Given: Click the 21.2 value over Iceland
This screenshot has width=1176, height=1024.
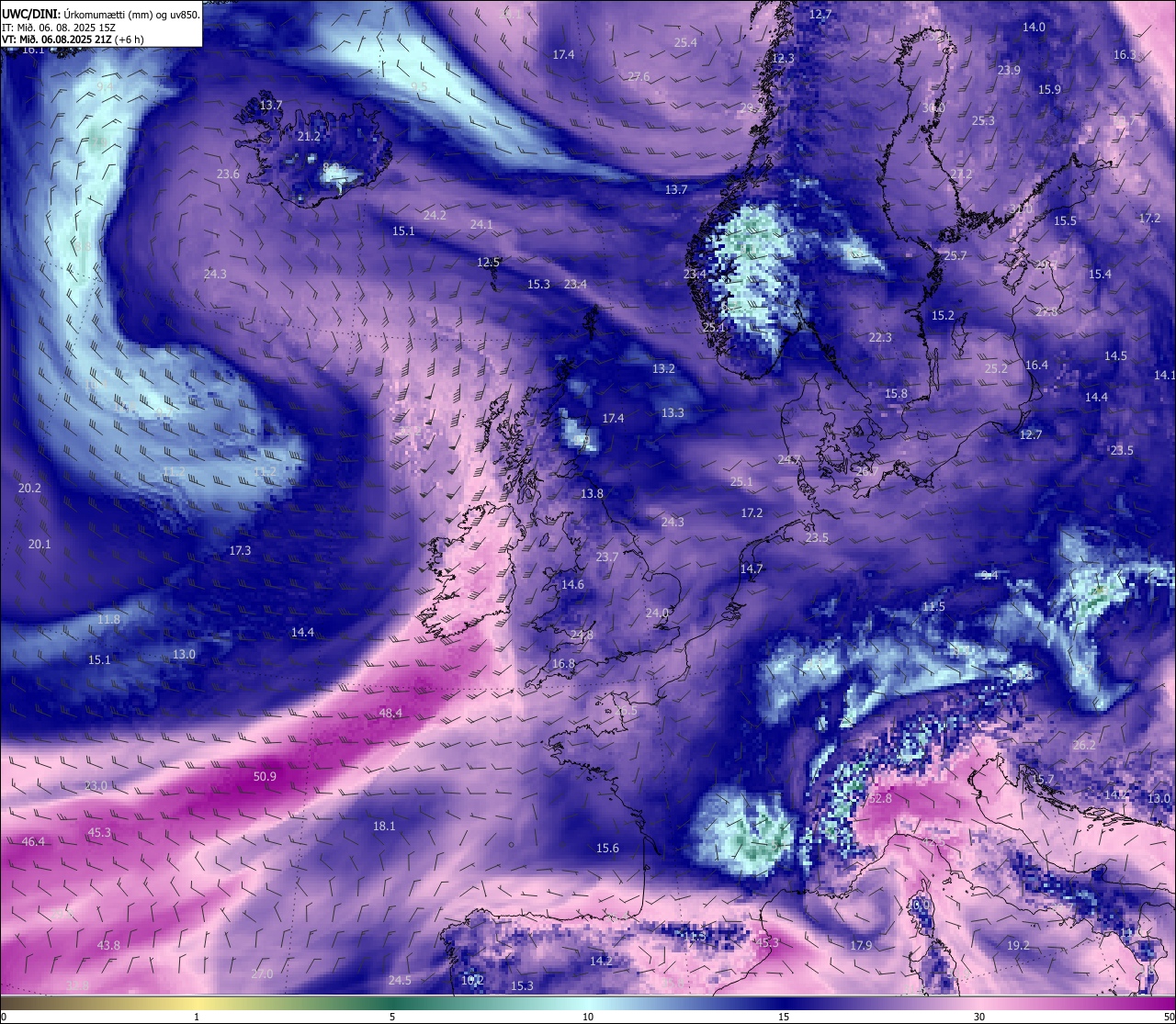Looking at the screenshot, I should coord(309,136).
